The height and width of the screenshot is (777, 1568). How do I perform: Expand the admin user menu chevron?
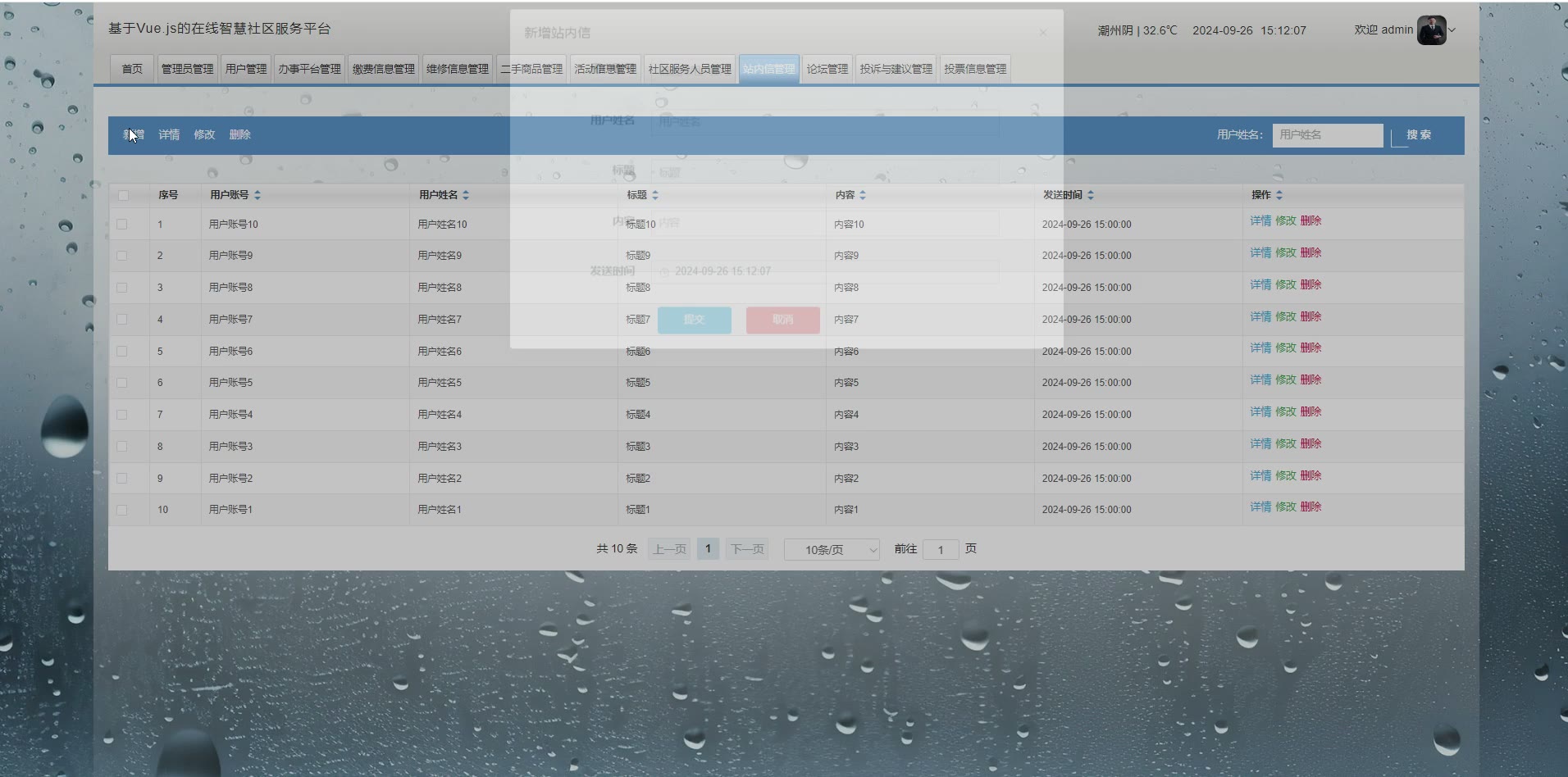(x=1452, y=30)
